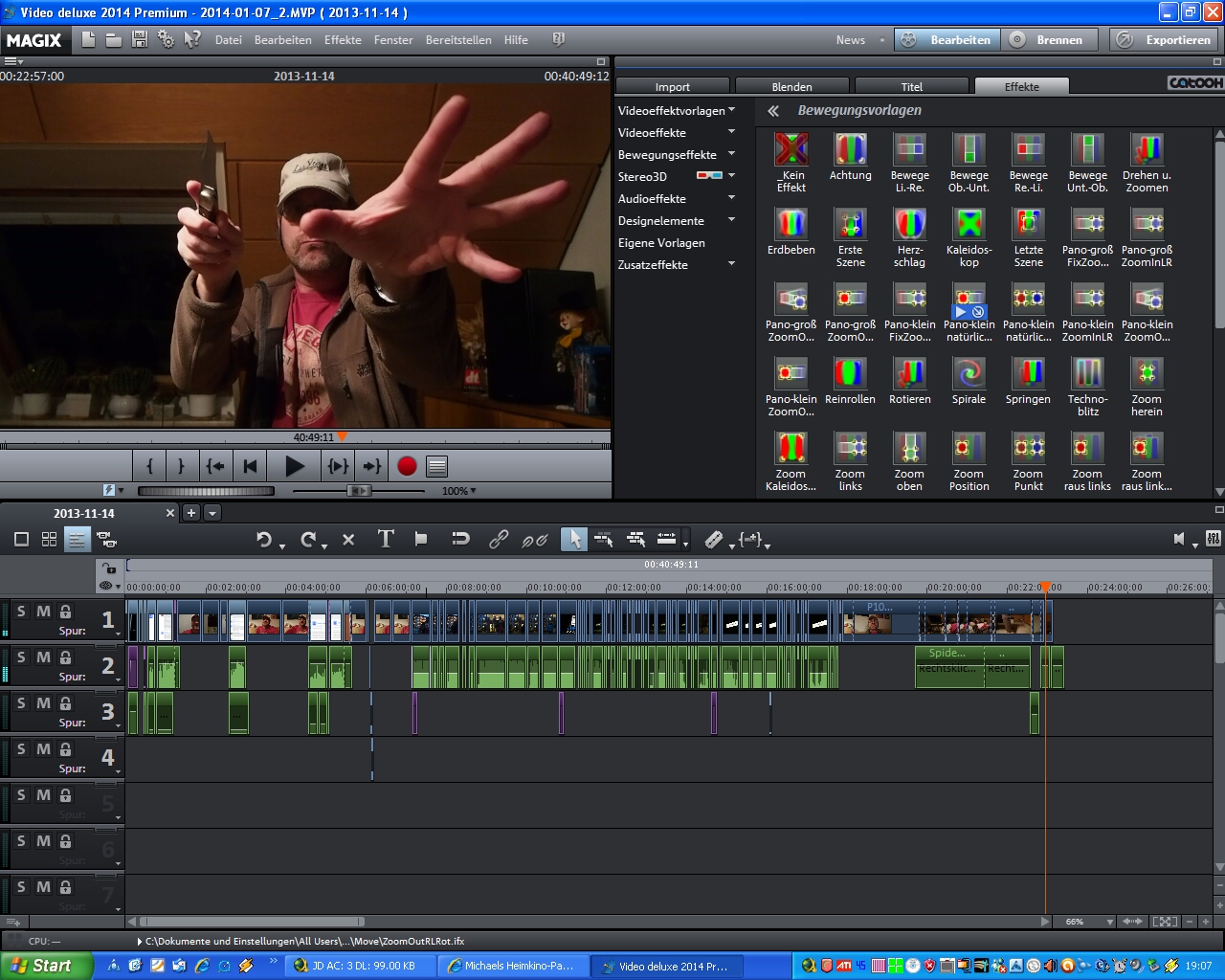Click the undo arrow in timeline toolbar
Screen dimensions: 1225x980
point(264,540)
